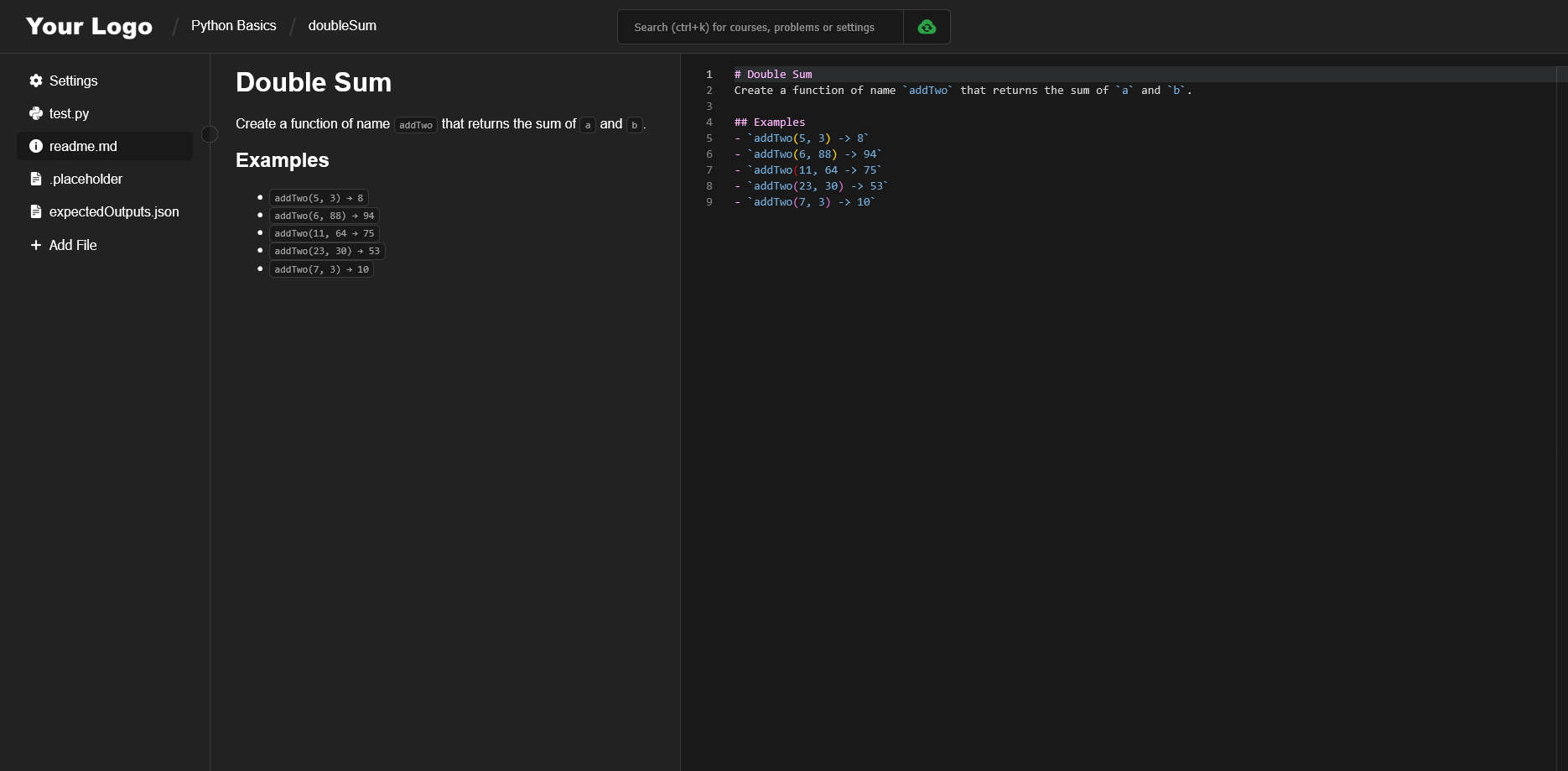
Task: Click the plus icon for Add File
Action: (x=36, y=245)
